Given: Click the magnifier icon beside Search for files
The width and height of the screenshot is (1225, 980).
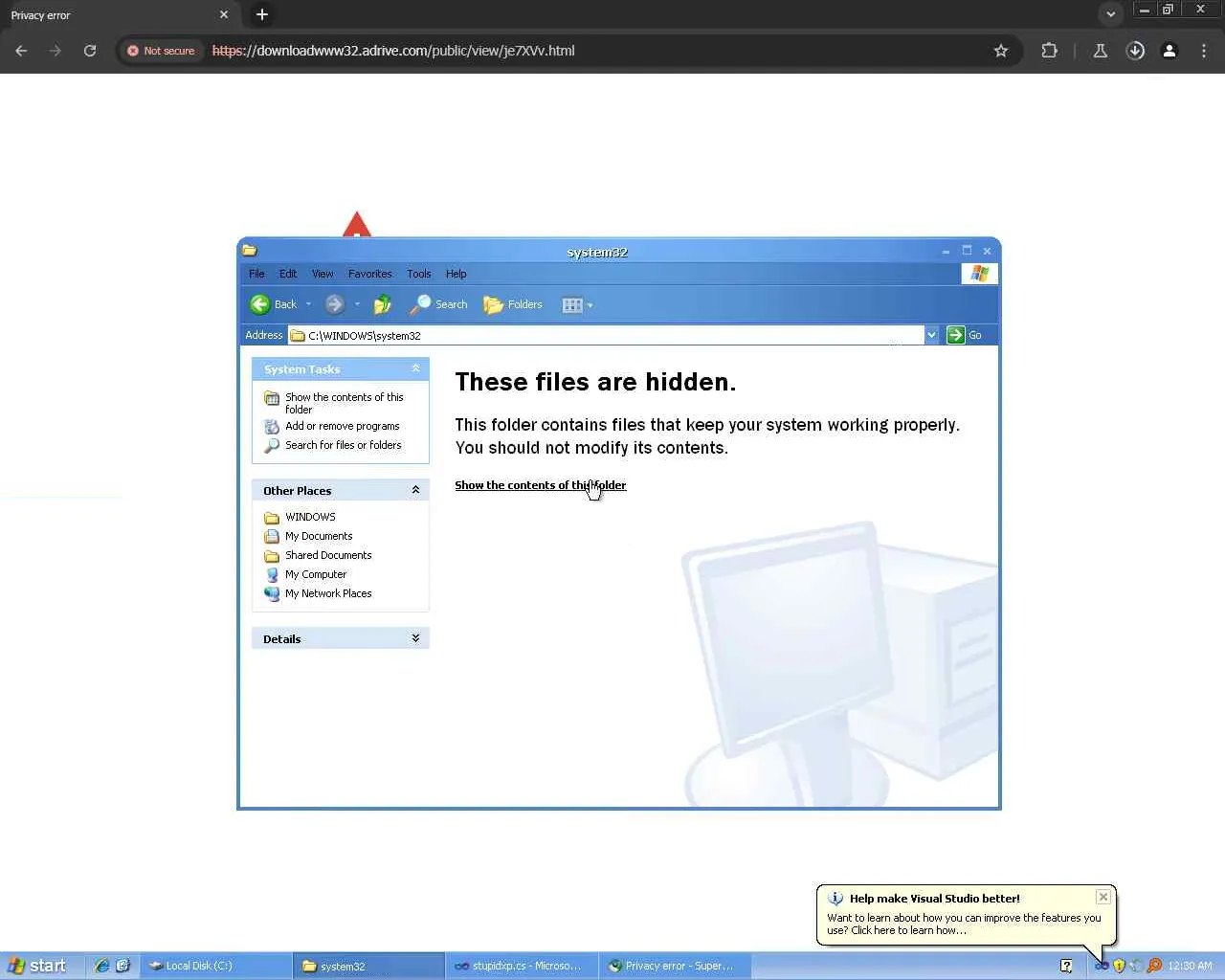Looking at the screenshot, I should coord(272,445).
